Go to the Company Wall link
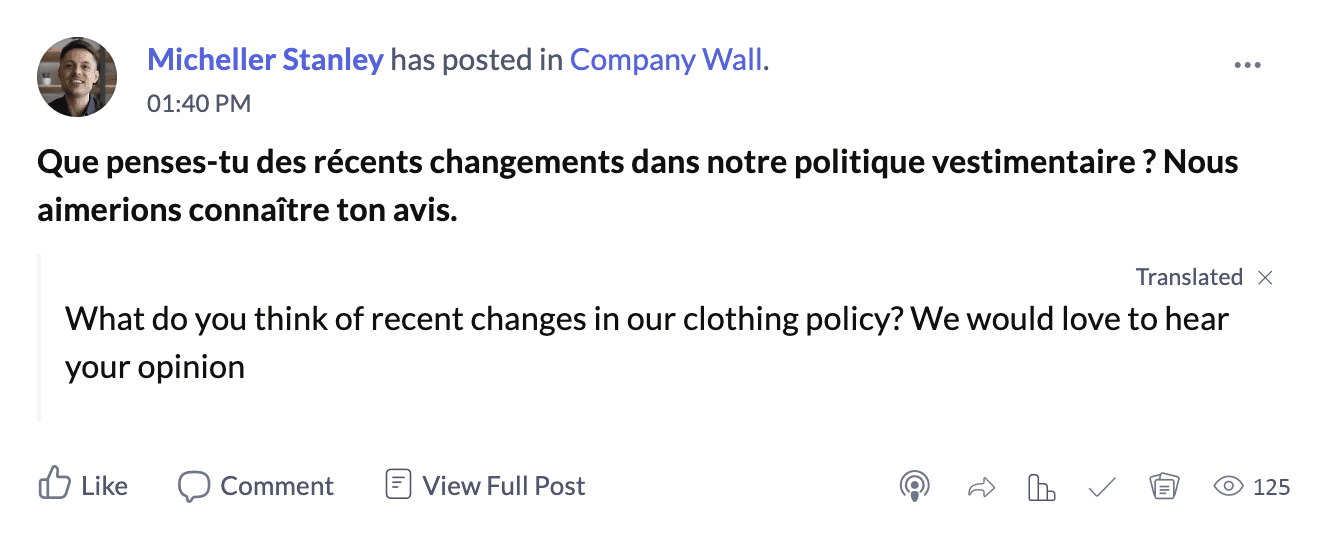The image size is (1320, 552). 666,60
